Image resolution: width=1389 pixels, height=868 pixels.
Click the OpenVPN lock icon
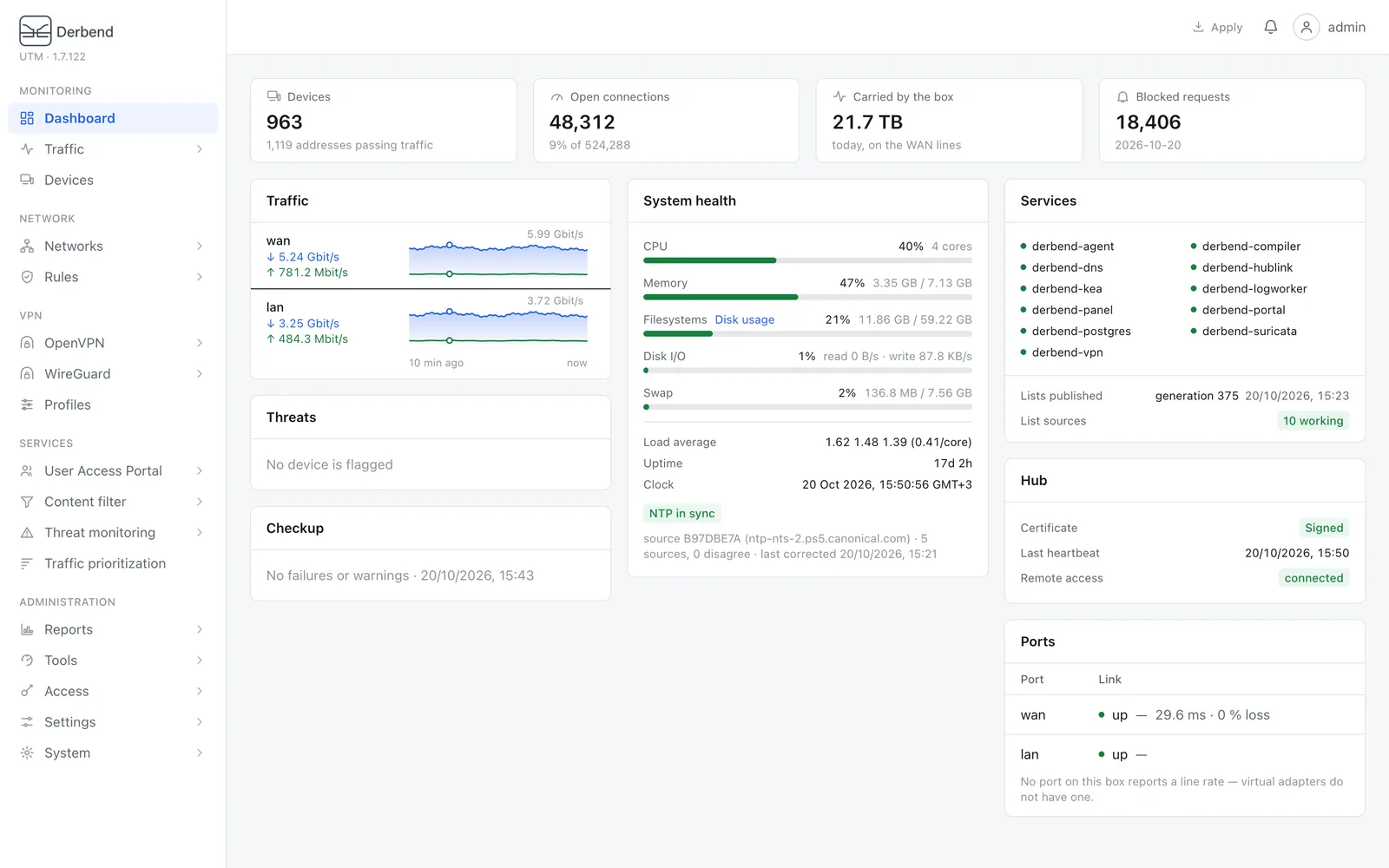pos(27,343)
